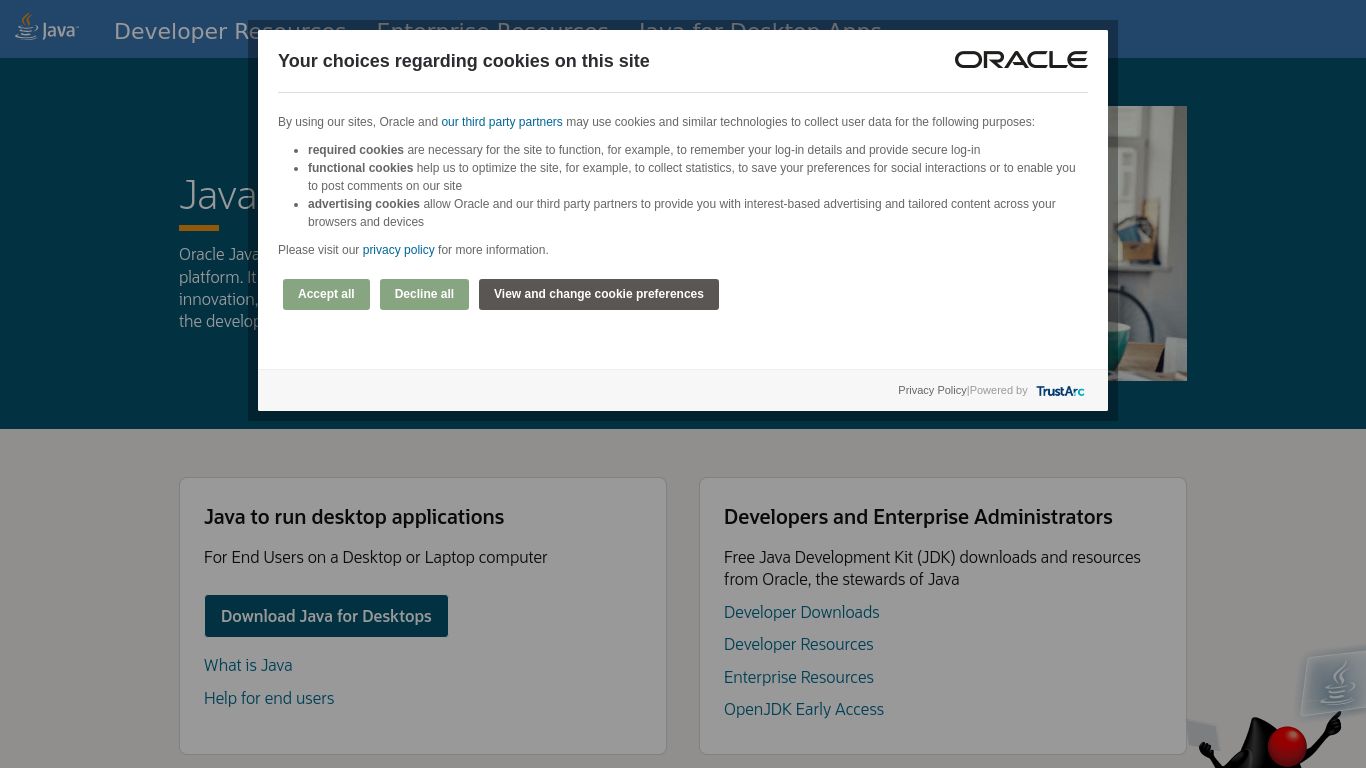This screenshot has width=1366, height=768.
Task: Click 'Your choices regarding cookies' title
Action: click(464, 61)
